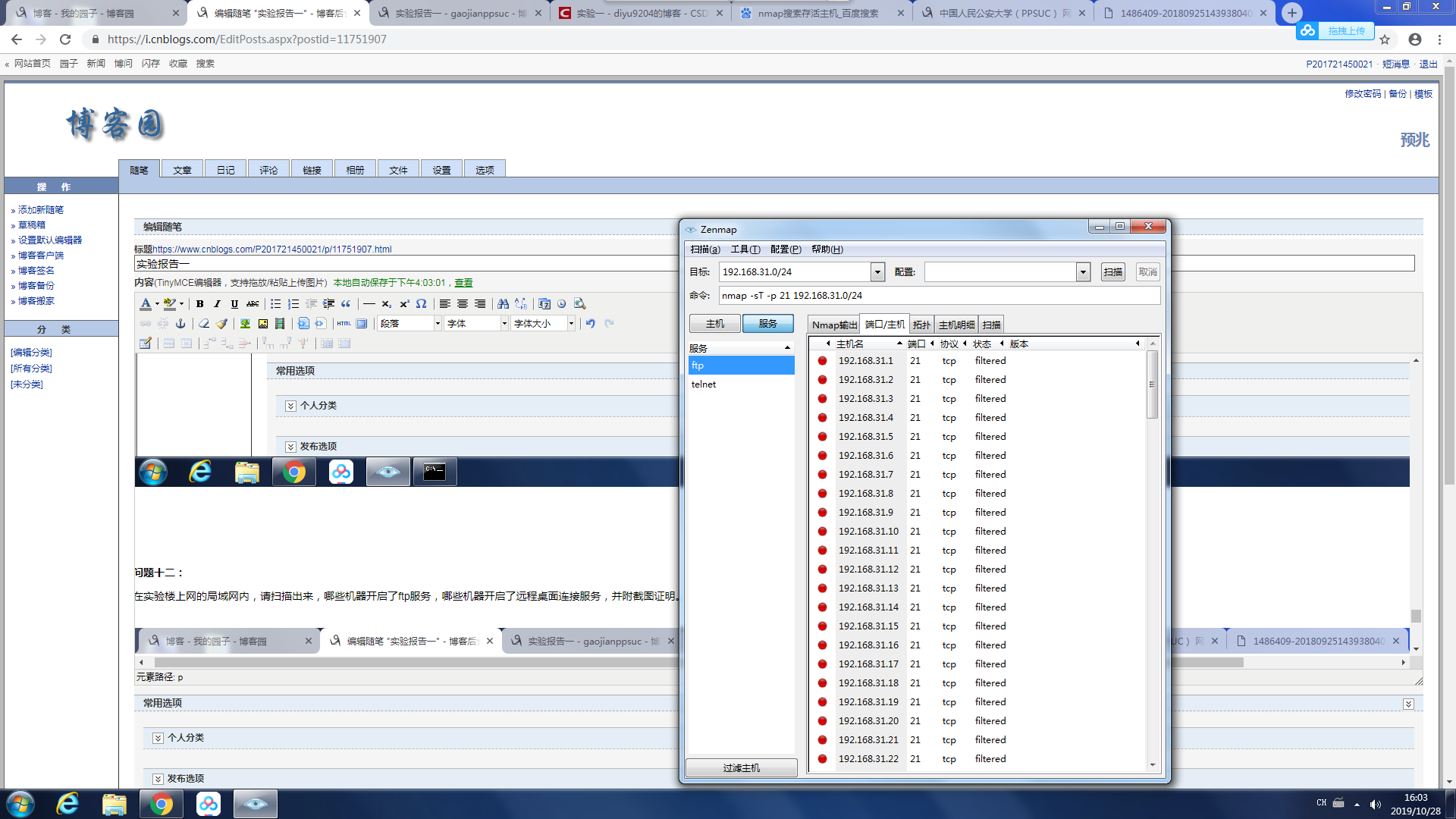Switch to the Nmap输出 tab
This screenshot has height=819, width=1456.
833,325
